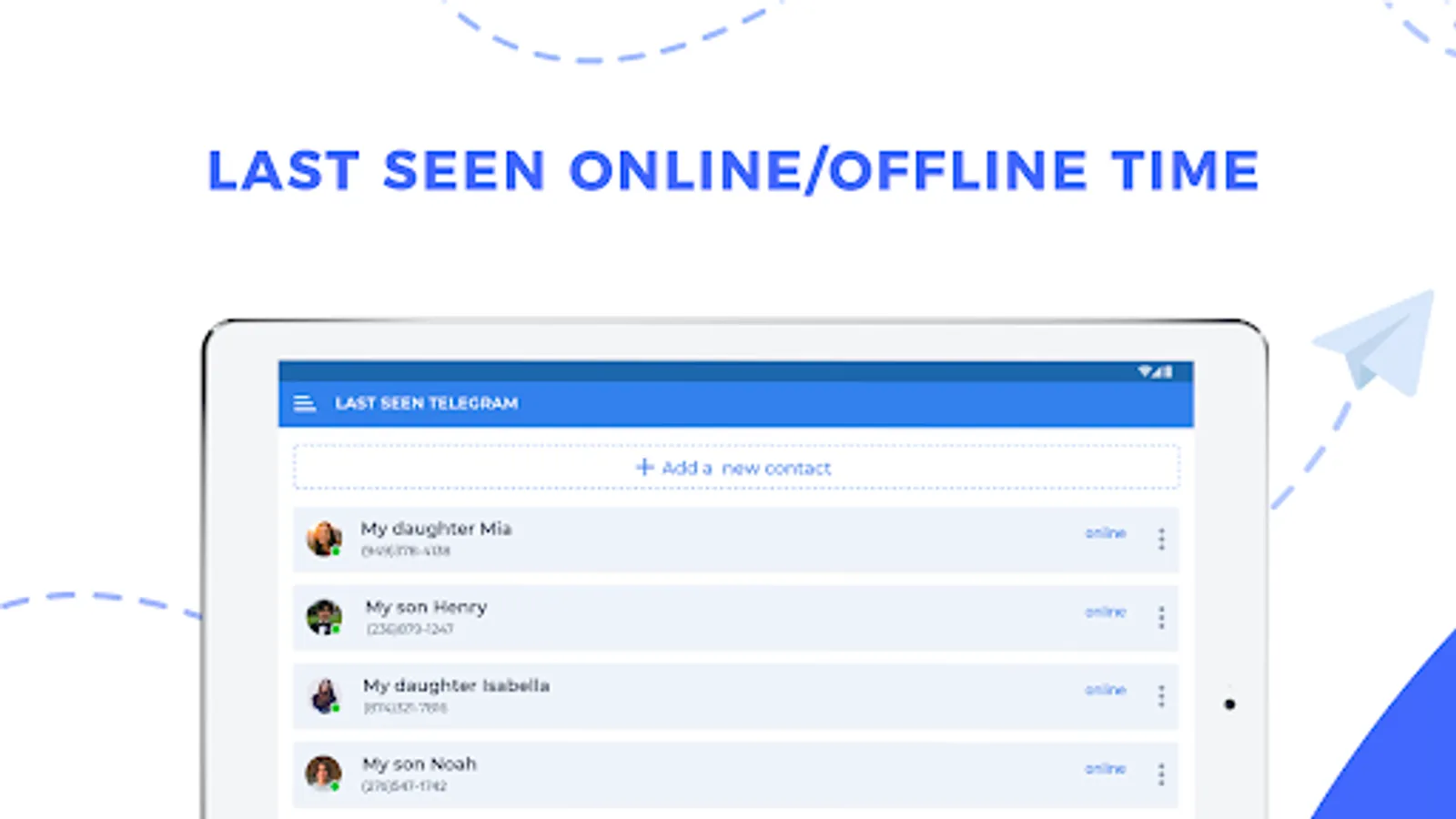Click the plus icon beside Add a new contact
The height and width of the screenshot is (819, 1456).
tap(644, 467)
